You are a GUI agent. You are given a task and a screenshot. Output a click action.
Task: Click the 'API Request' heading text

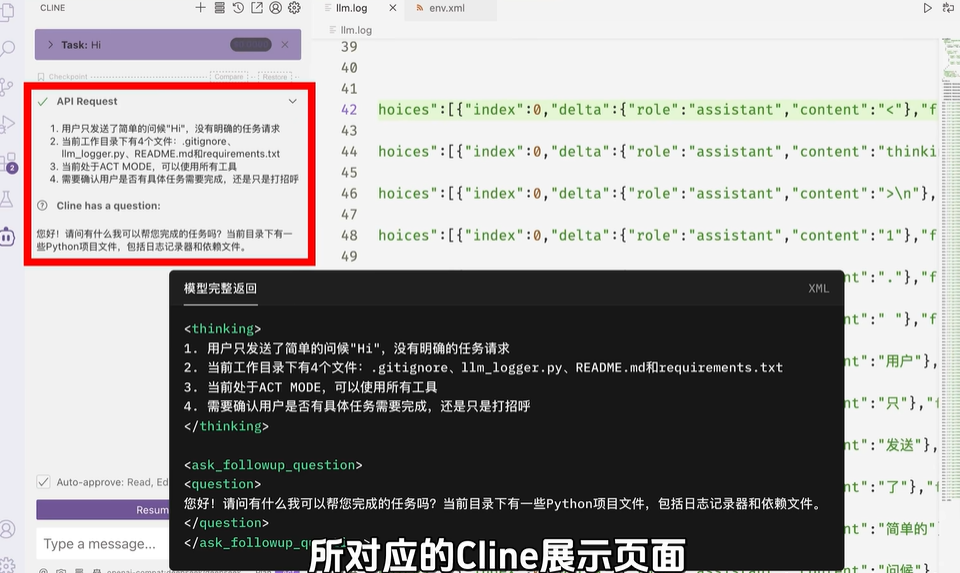[x=87, y=102]
